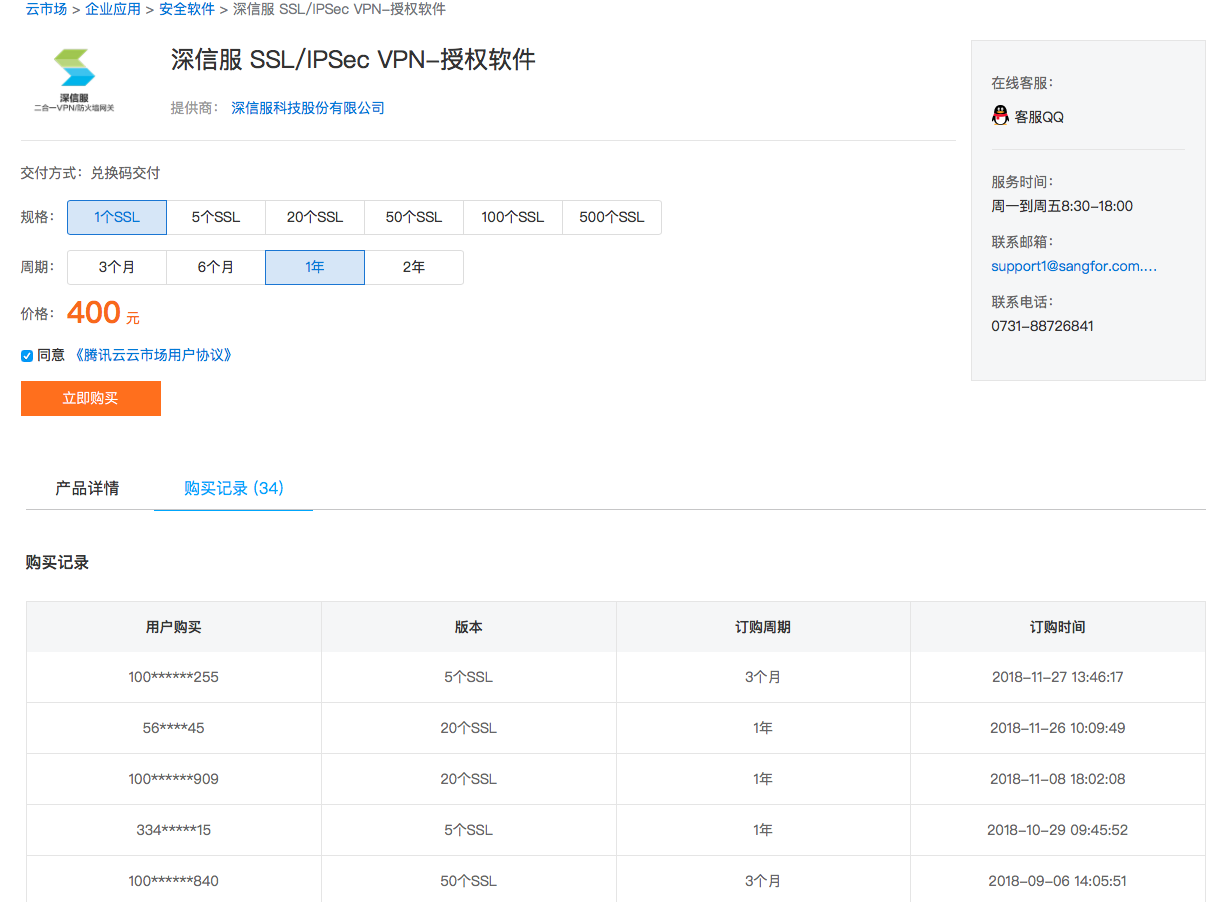This screenshot has height=902, width=1207.
Task: Set period to 1年
Action: tap(315, 267)
